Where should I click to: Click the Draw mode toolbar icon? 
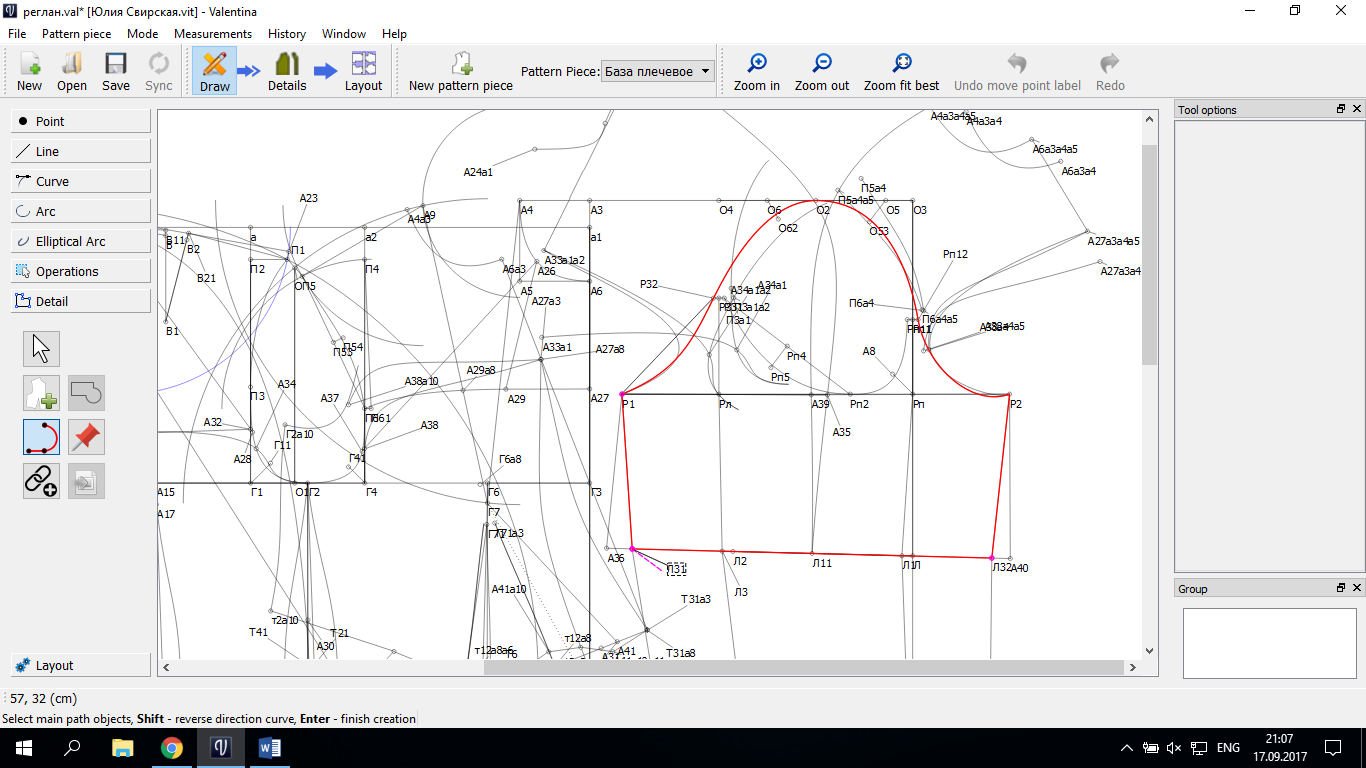point(214,71)
